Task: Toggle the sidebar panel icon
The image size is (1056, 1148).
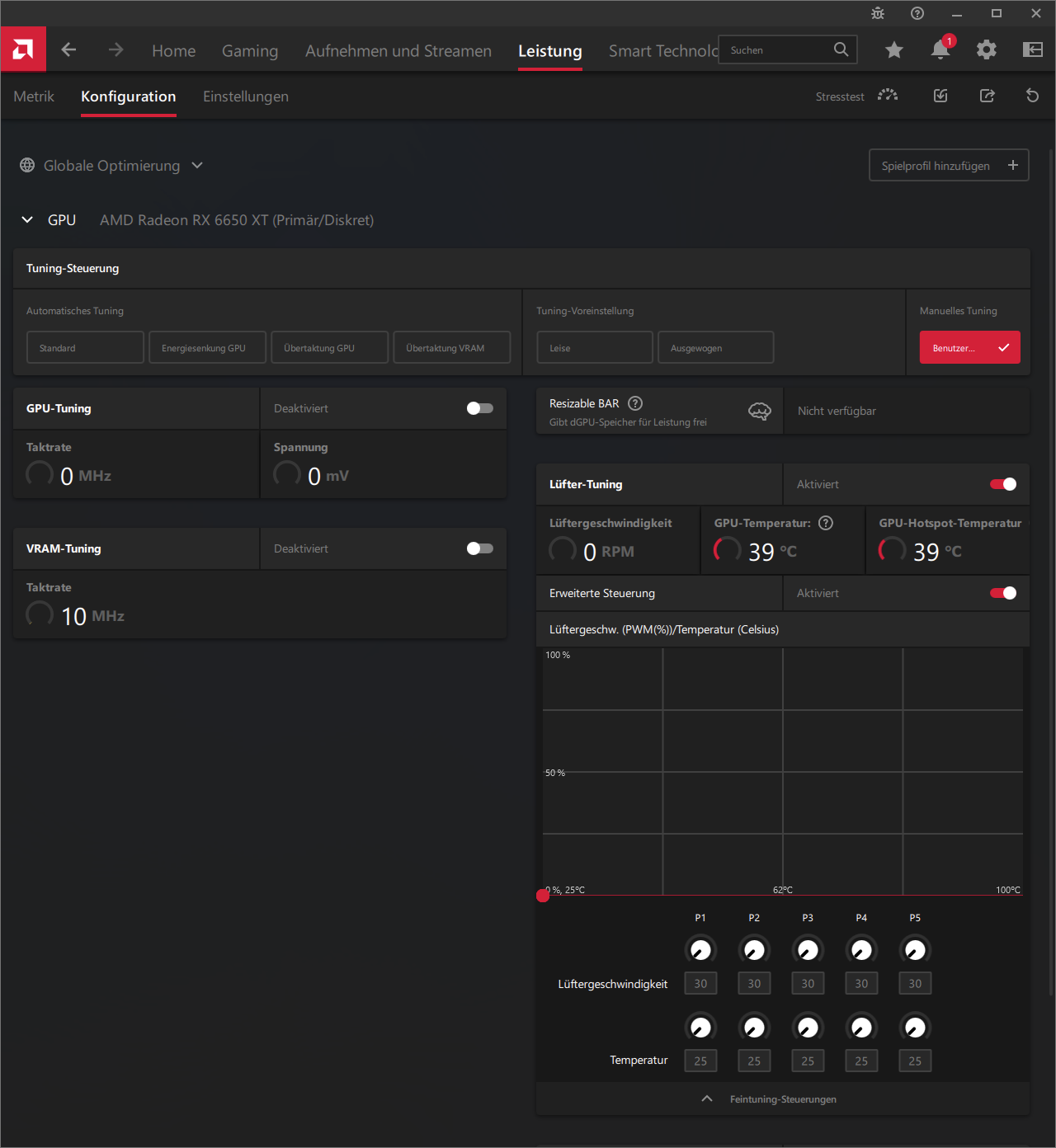Action: [1033, 50]
